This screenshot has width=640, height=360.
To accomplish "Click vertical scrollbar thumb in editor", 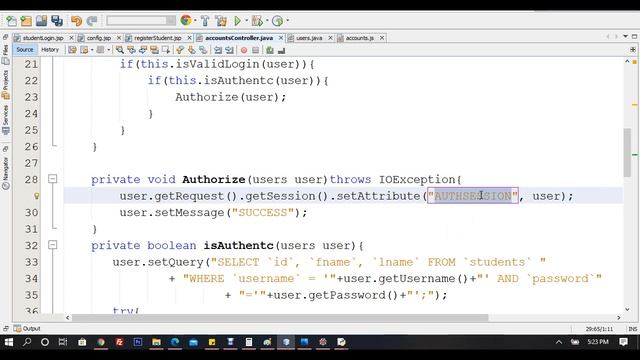I will point(627,152).
